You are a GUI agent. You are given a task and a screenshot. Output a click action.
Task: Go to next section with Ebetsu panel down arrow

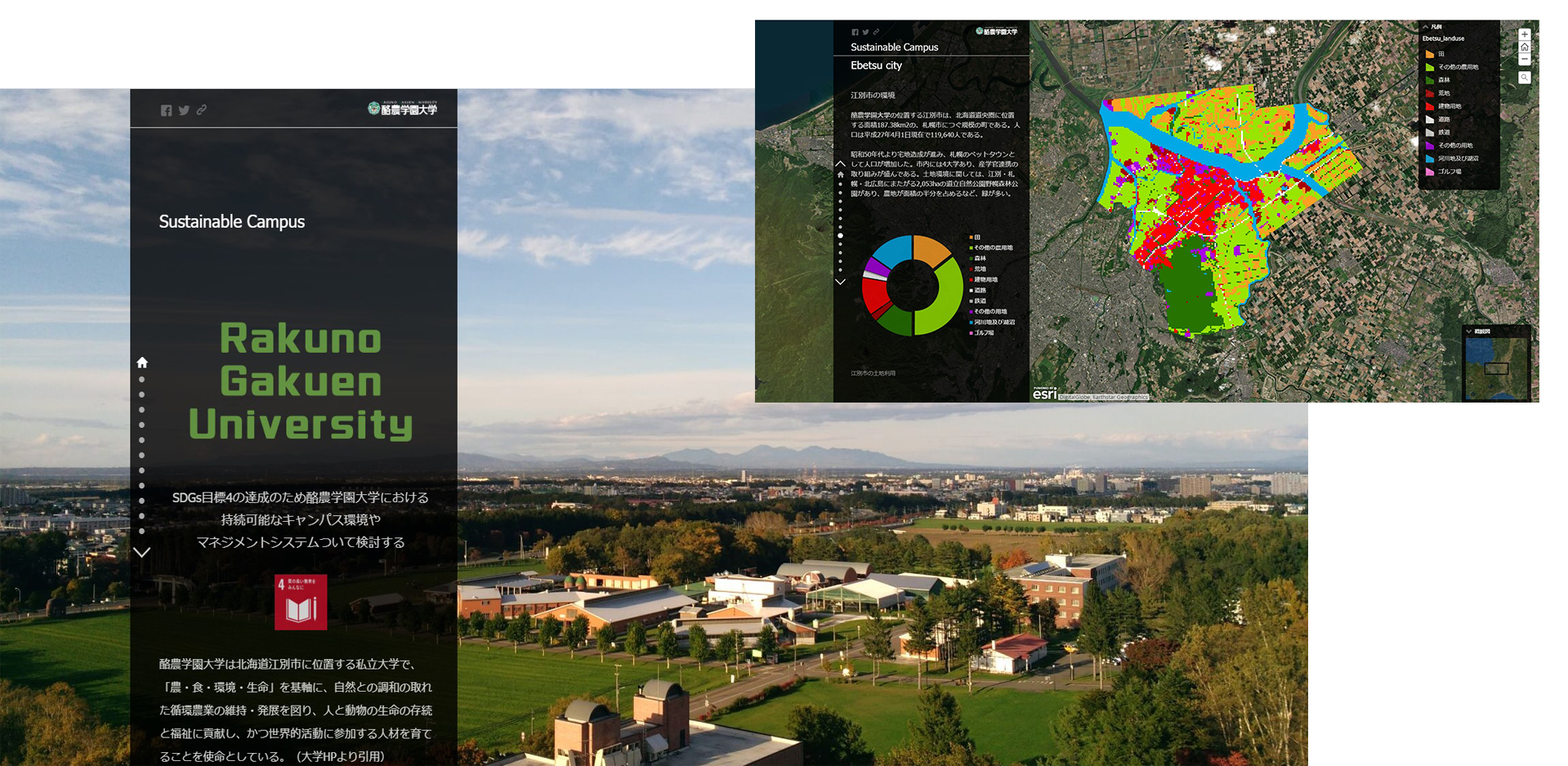point(840,282)
